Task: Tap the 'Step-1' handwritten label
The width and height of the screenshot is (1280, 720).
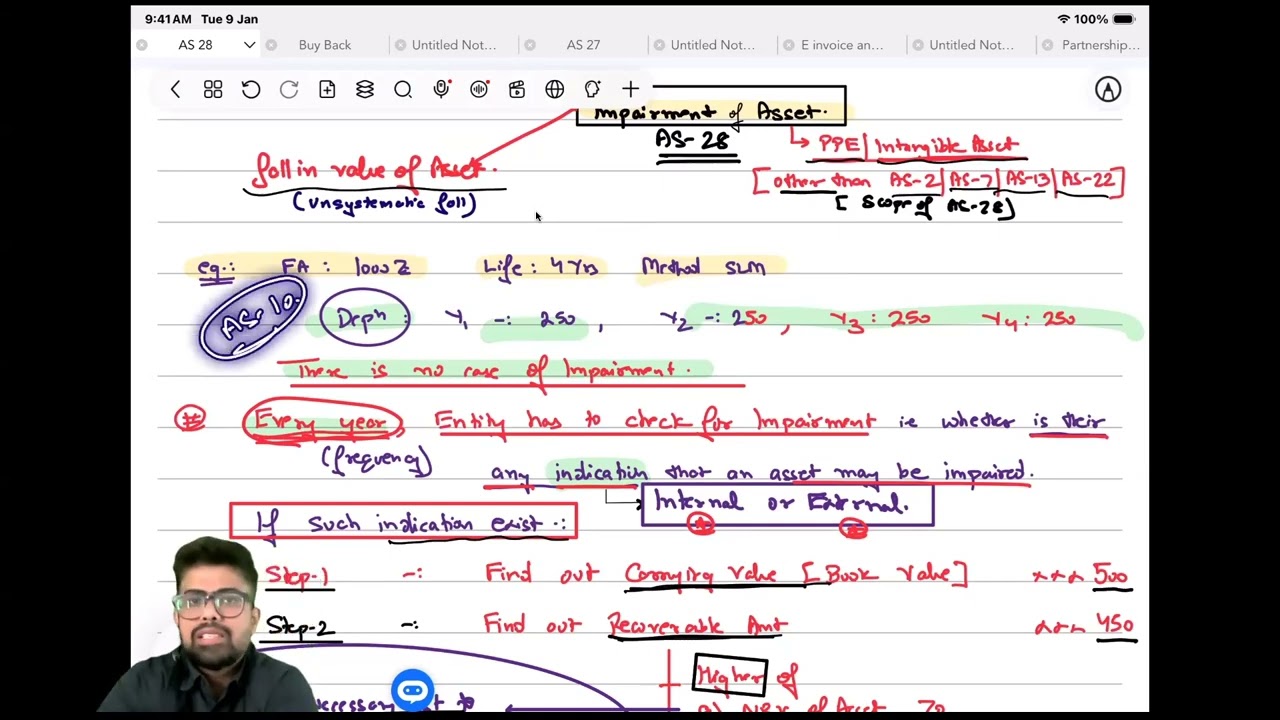Action: [297, 575]
